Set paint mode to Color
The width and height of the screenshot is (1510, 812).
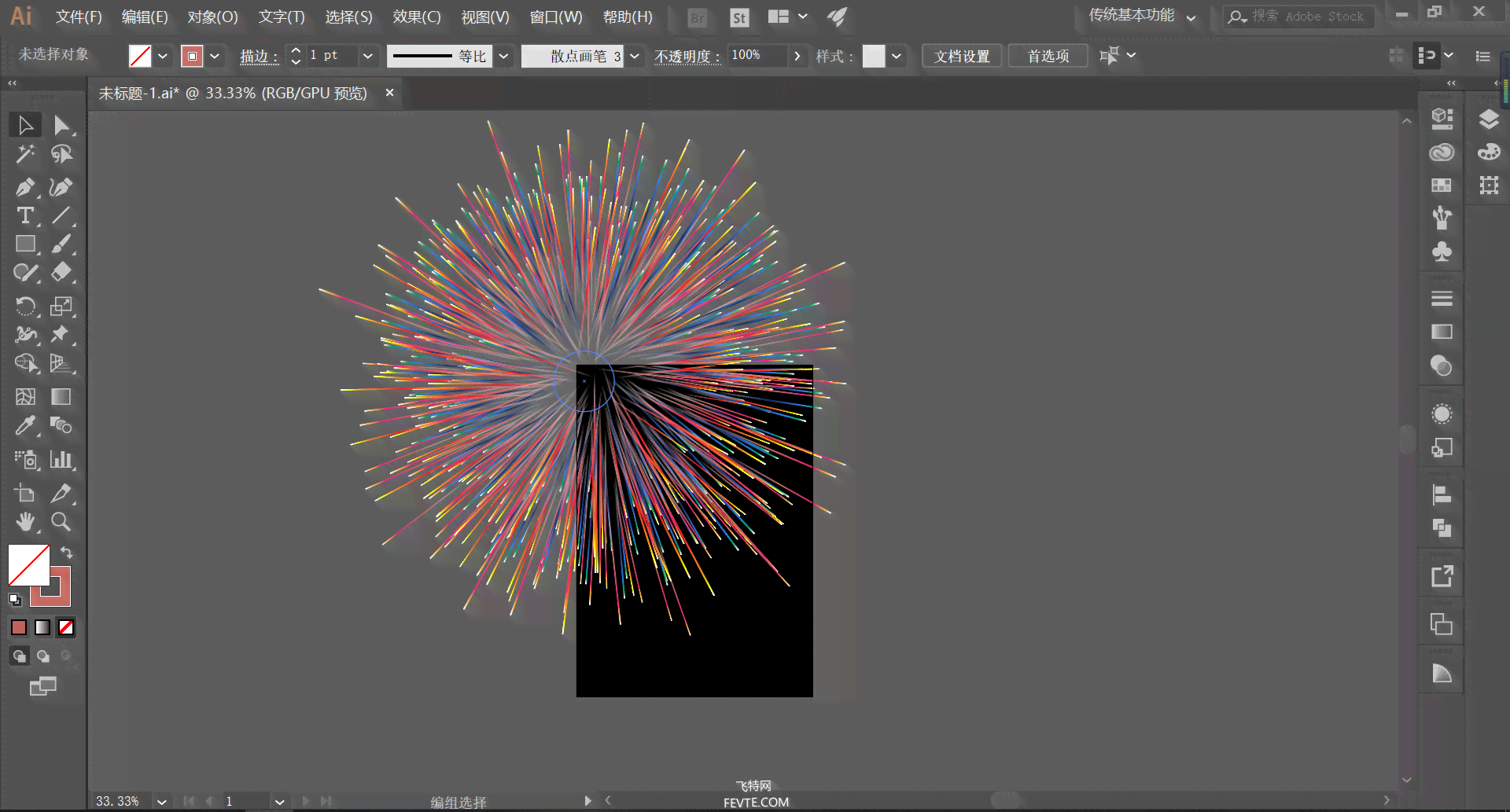19,627
